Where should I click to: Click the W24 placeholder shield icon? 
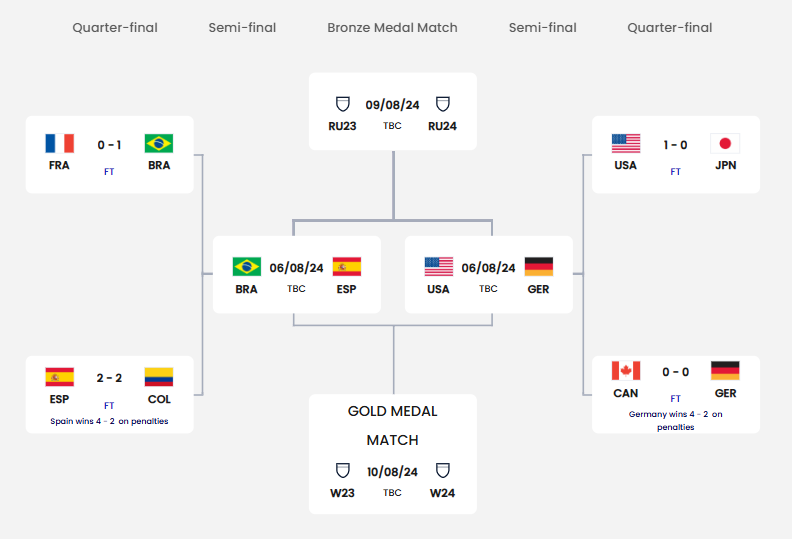tap(442, 470)
